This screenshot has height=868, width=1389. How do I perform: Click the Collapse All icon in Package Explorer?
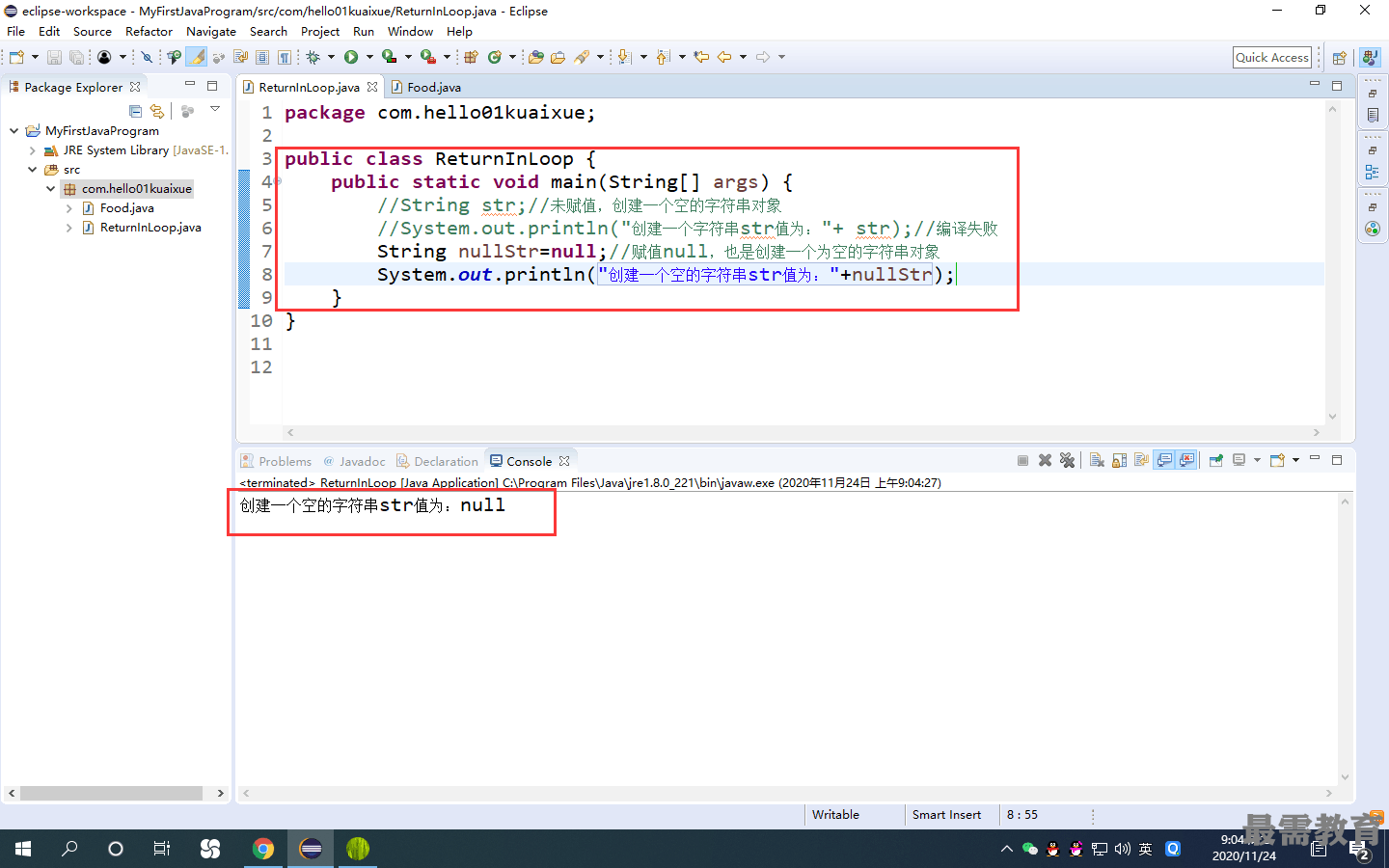[x=135, y=111]
